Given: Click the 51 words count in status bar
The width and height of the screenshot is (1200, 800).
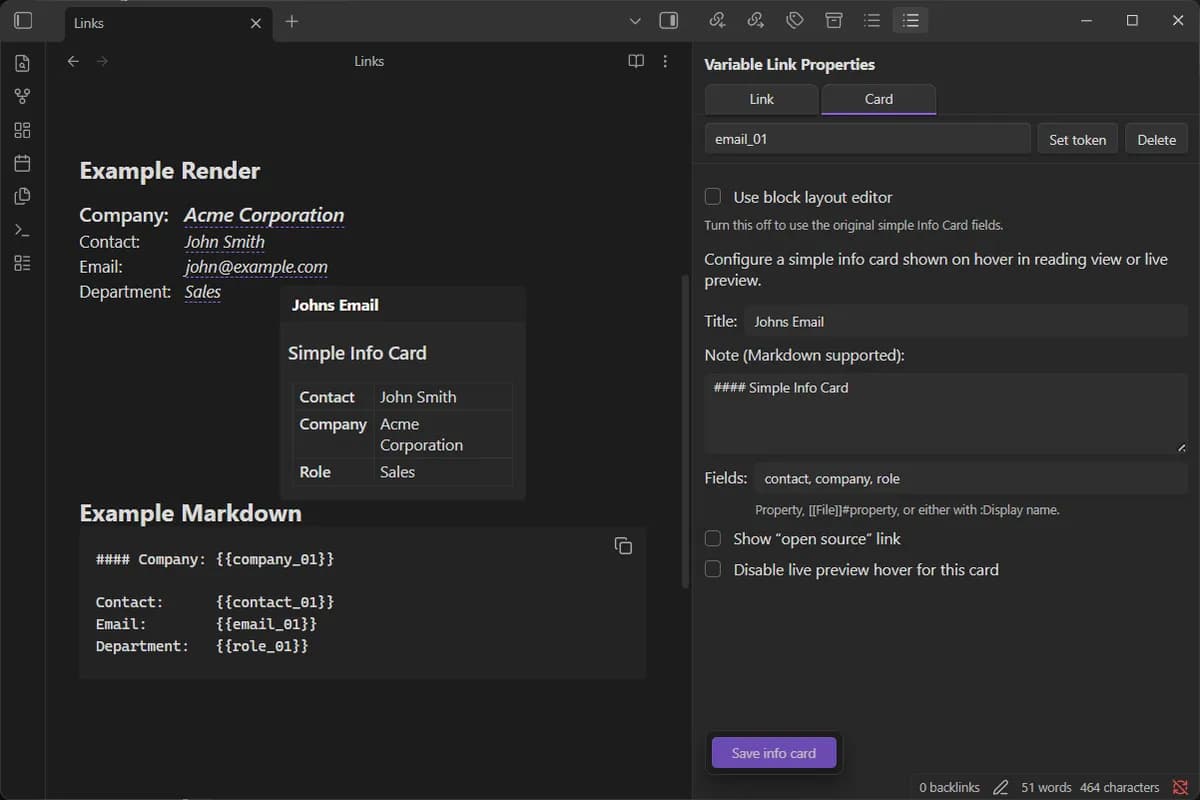Looking at the screenshot, I should (1046, 787).
